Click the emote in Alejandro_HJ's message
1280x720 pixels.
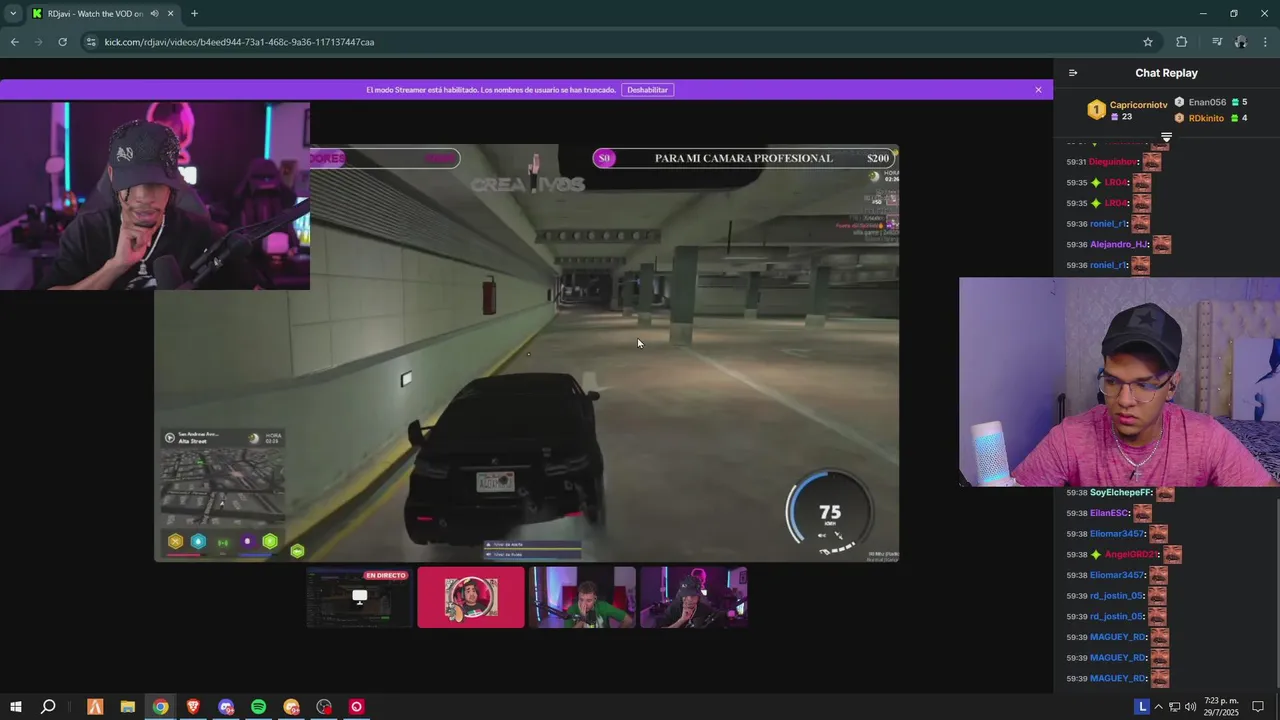(x=1161, y=244)
